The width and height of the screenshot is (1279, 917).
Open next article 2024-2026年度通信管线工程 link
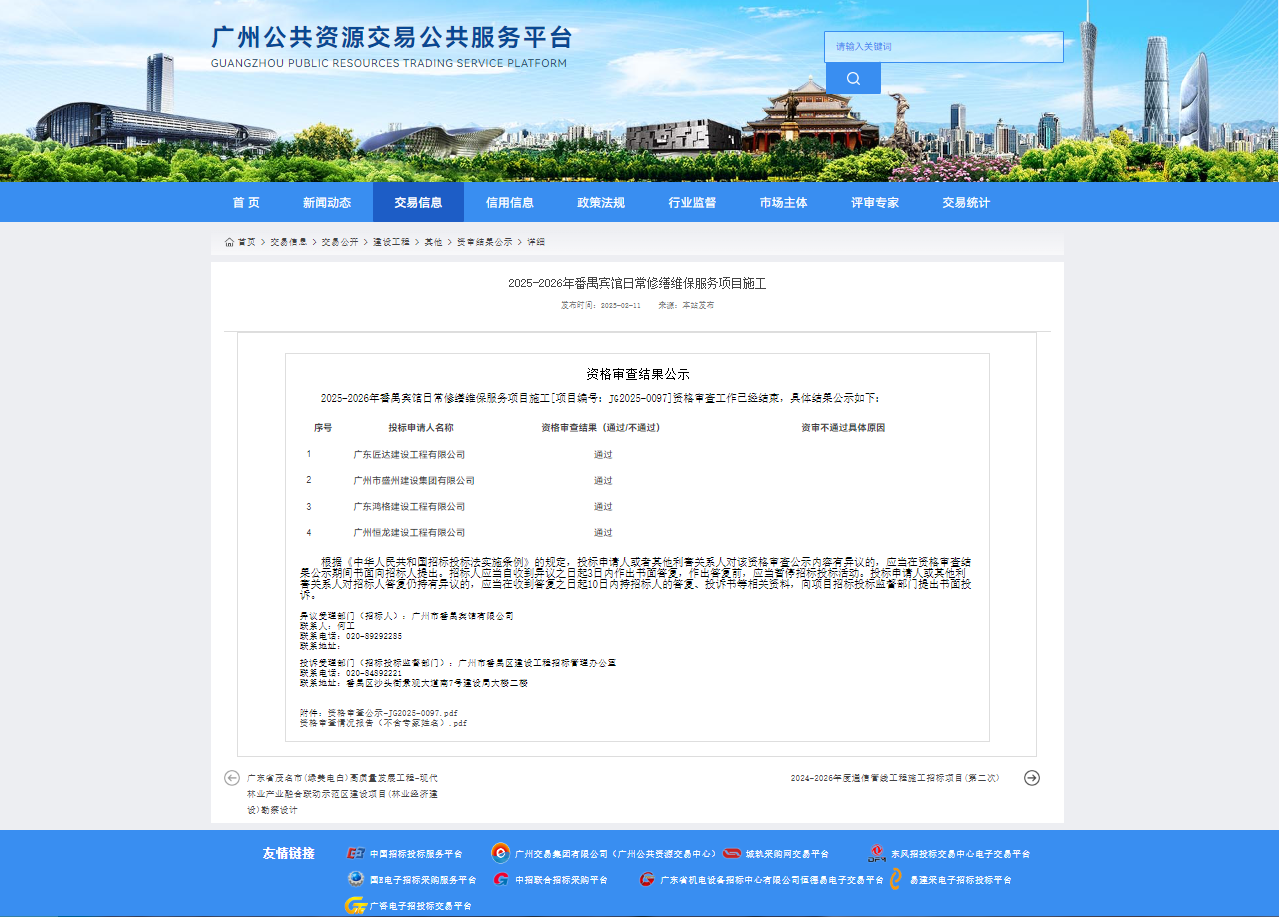pos(895,778)
